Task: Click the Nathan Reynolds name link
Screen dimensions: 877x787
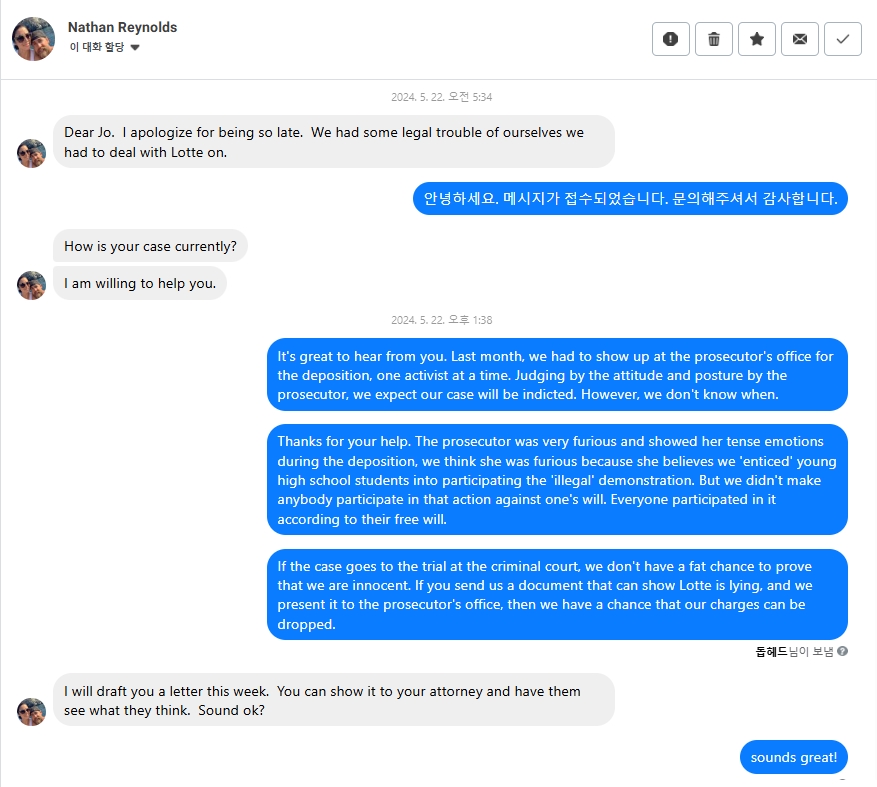Action: tap(122, 27)
